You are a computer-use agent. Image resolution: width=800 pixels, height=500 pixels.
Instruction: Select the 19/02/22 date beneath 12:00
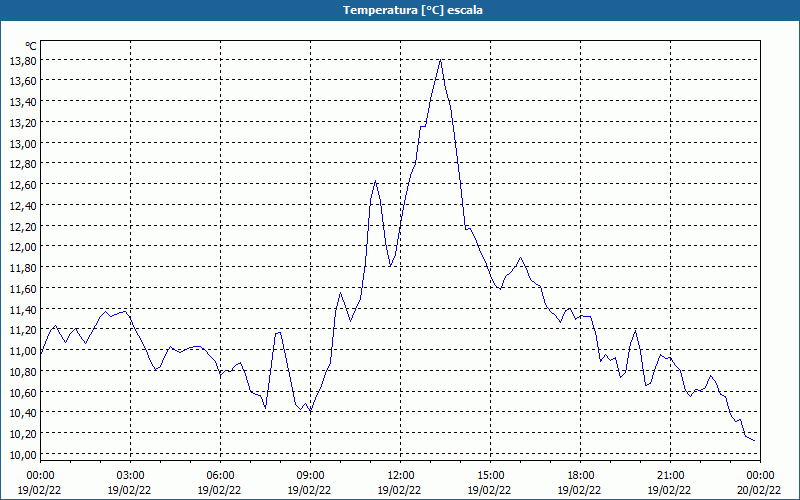[399, 490]
